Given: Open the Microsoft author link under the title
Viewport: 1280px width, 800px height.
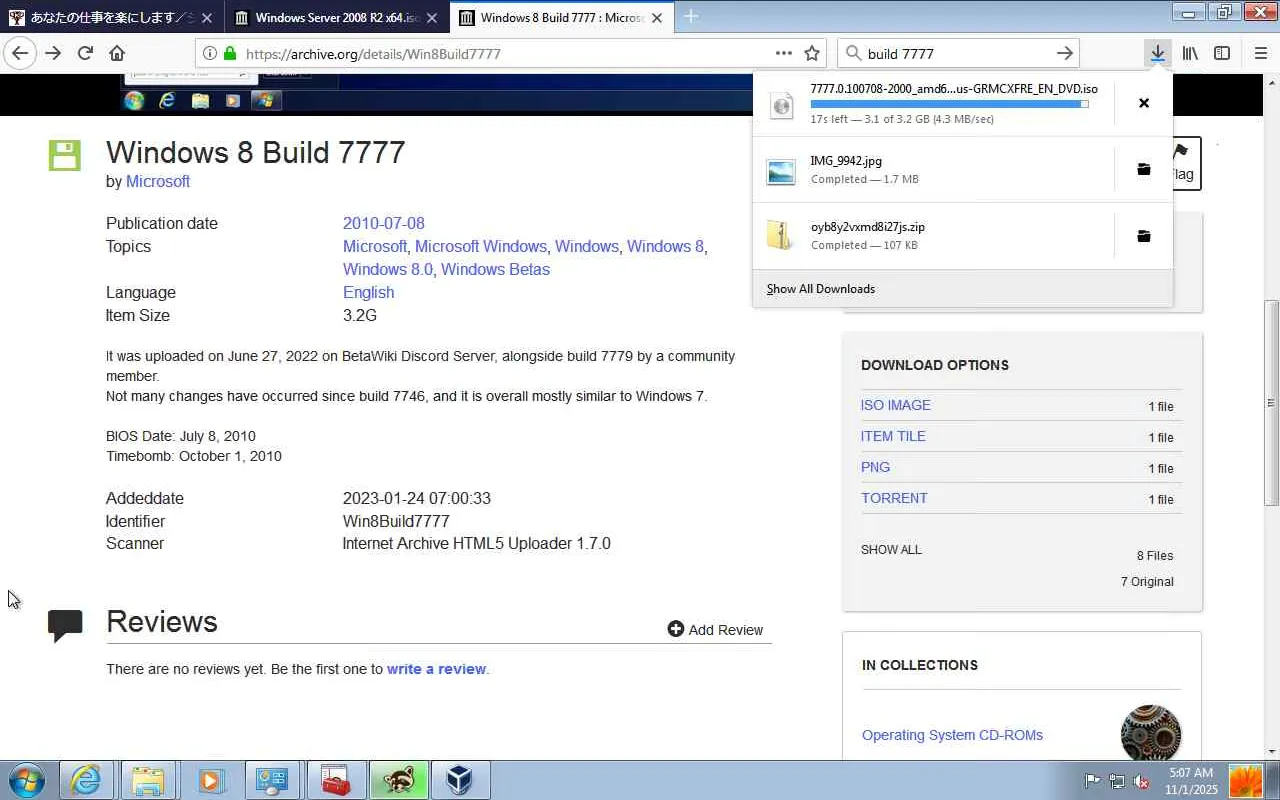Looking at the screenshot, I should [x=158, y=181].
